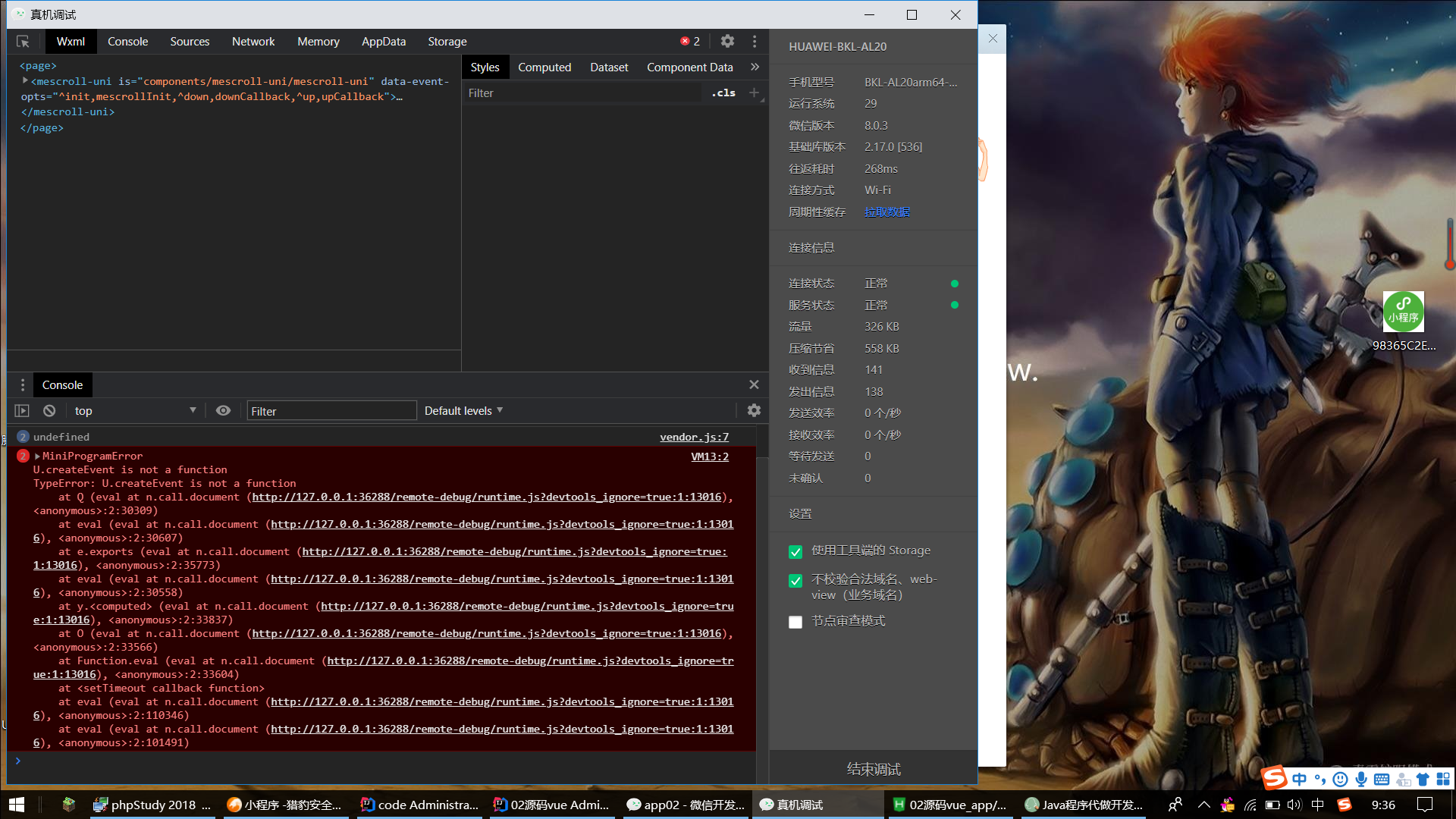
Task: Uncheck 使用工具端的 Storage checkbox
Action: 795,551
